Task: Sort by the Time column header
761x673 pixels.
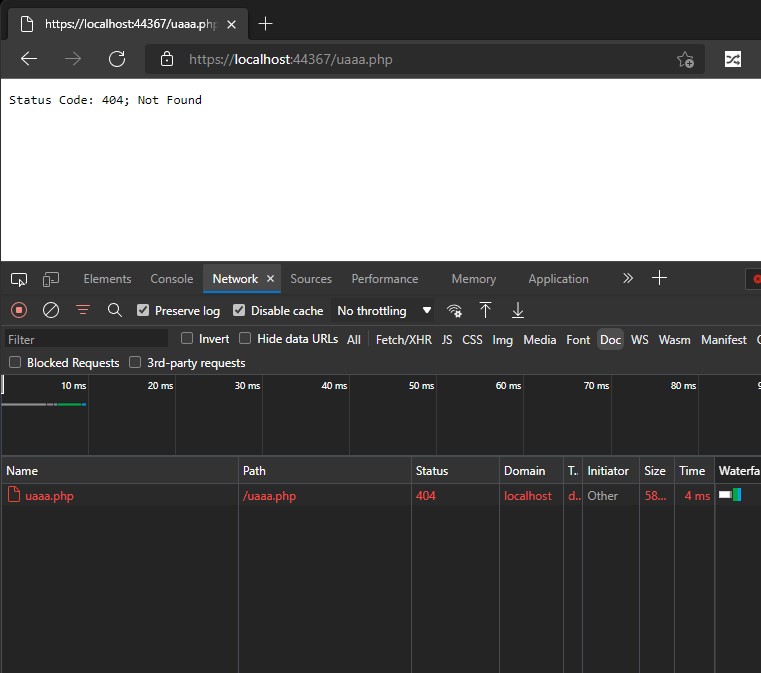Action: tap(694, 471)
